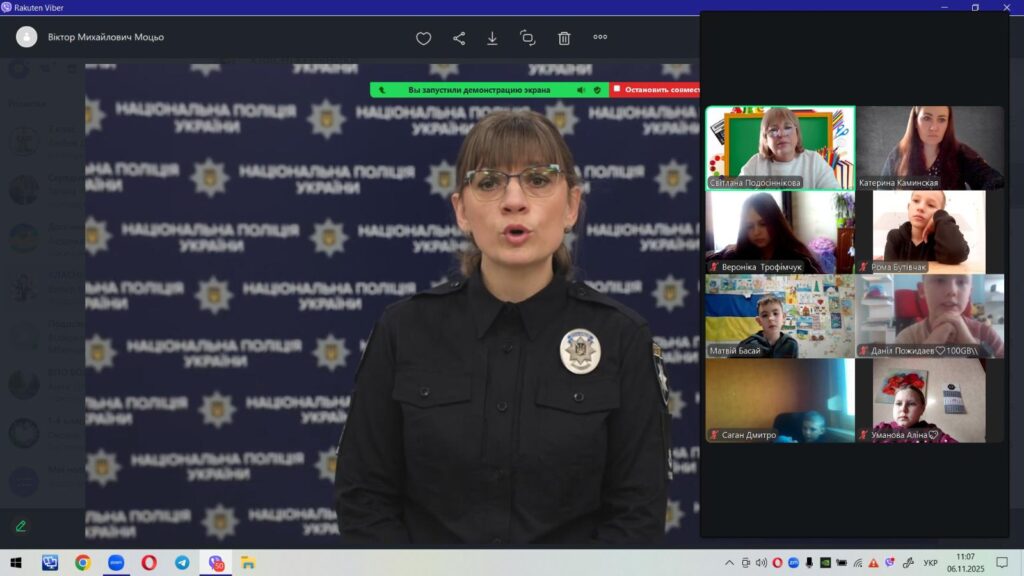Toggle the speaker icon in screen share bar
The image size is (1024, 576).
point(580,90)
